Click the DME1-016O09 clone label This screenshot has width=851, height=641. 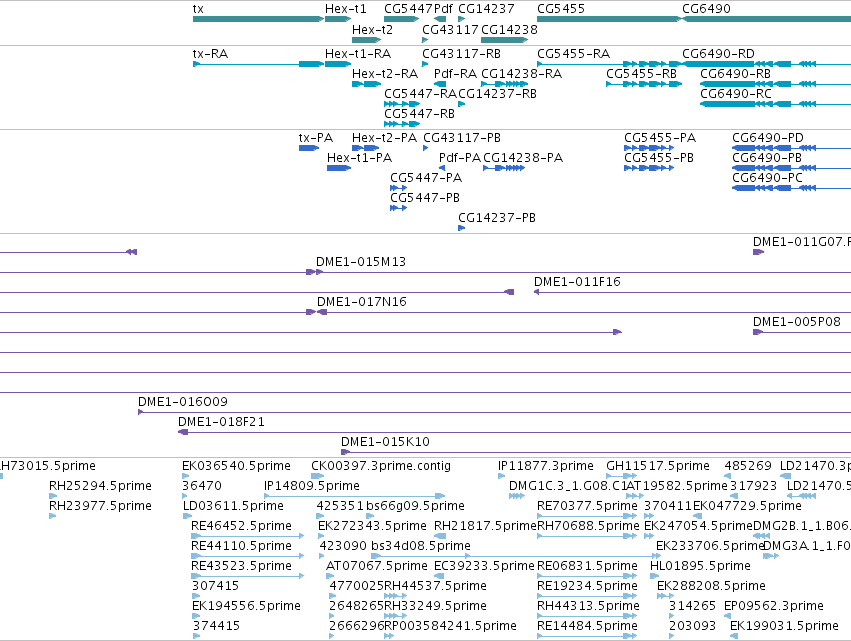[183, 402]
